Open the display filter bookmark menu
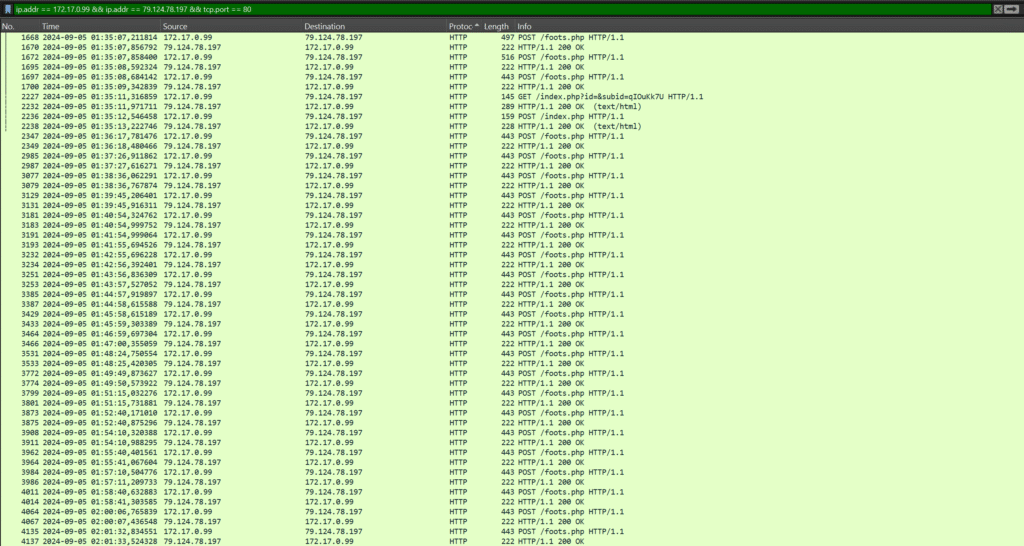 (8, 9)
